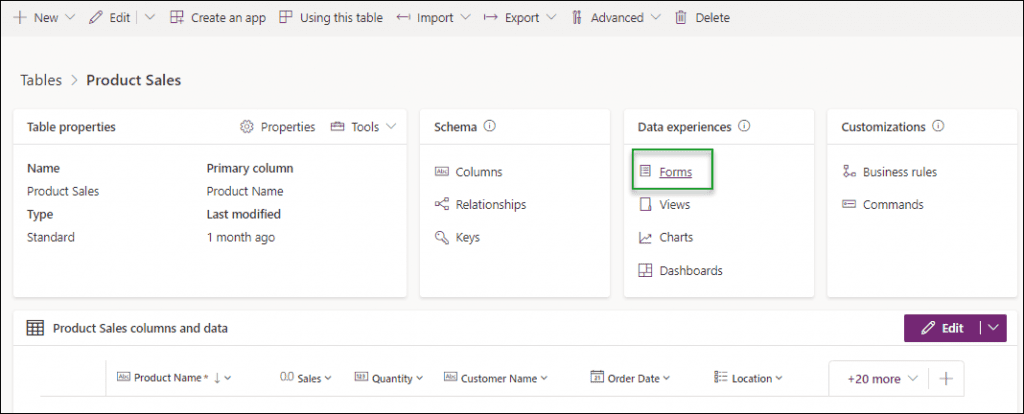Open the purple Edit button dropdown arrow
The width and height of the screenshot is (1024, 414).
tap(994, 328)
